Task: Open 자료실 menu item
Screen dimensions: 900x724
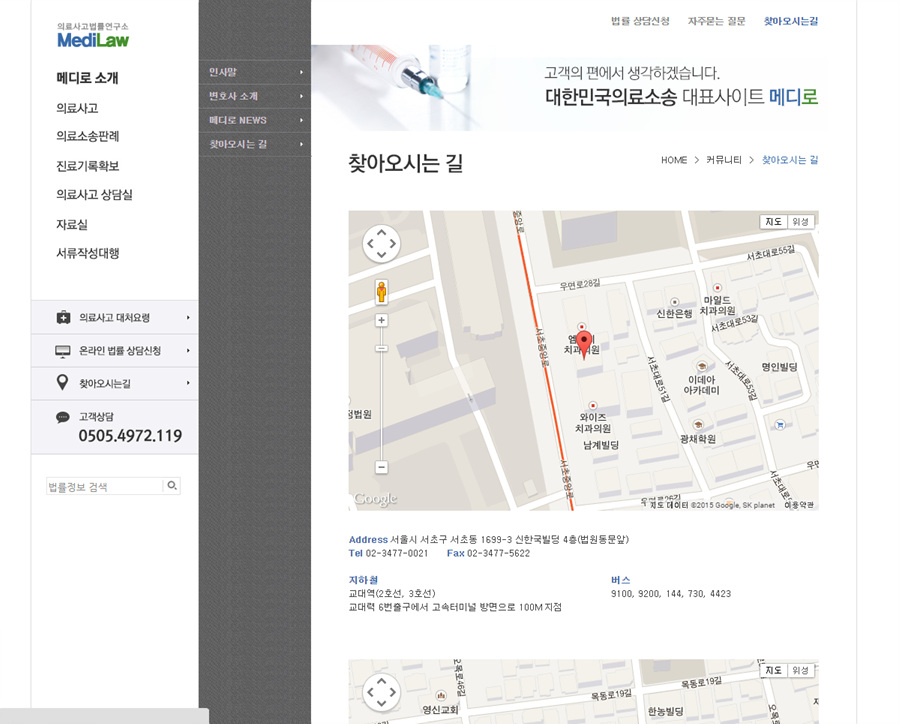Action: pyautogui.click(x=72, y=224)
